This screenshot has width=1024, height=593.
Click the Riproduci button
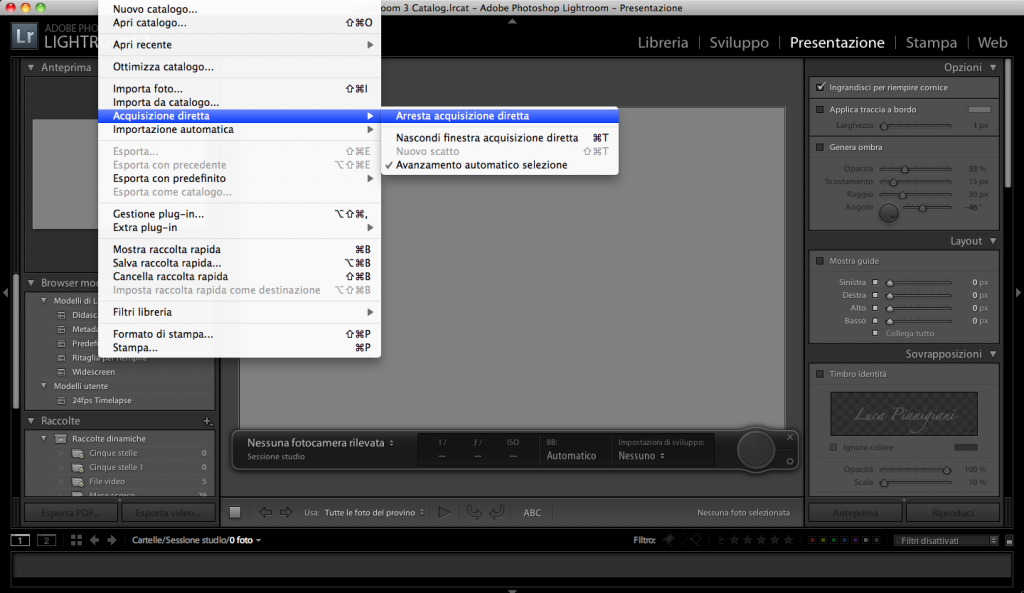pyautogui.click(x=953, y=513)
